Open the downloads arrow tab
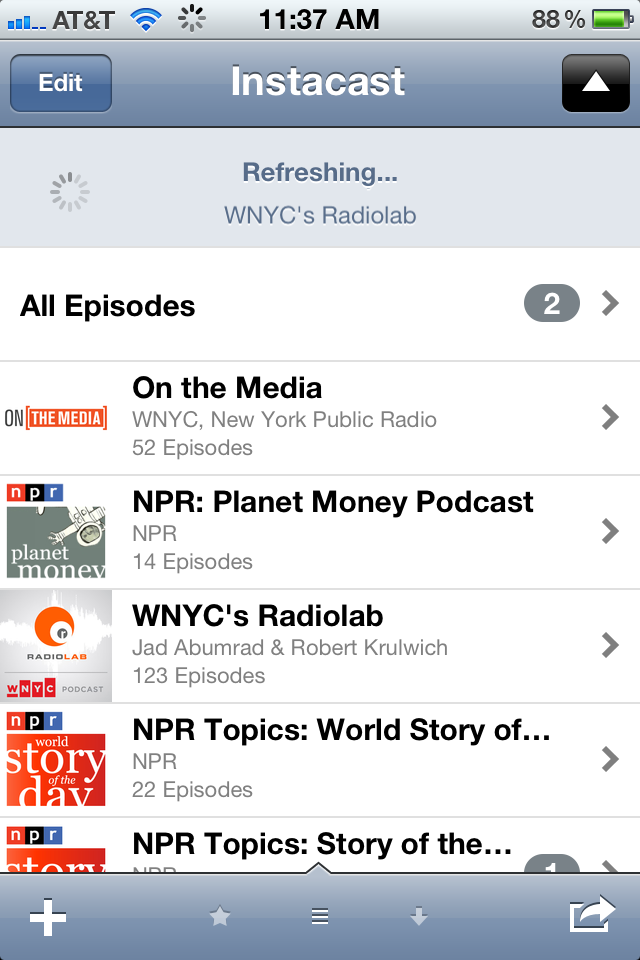 click(x=419, y=917)
